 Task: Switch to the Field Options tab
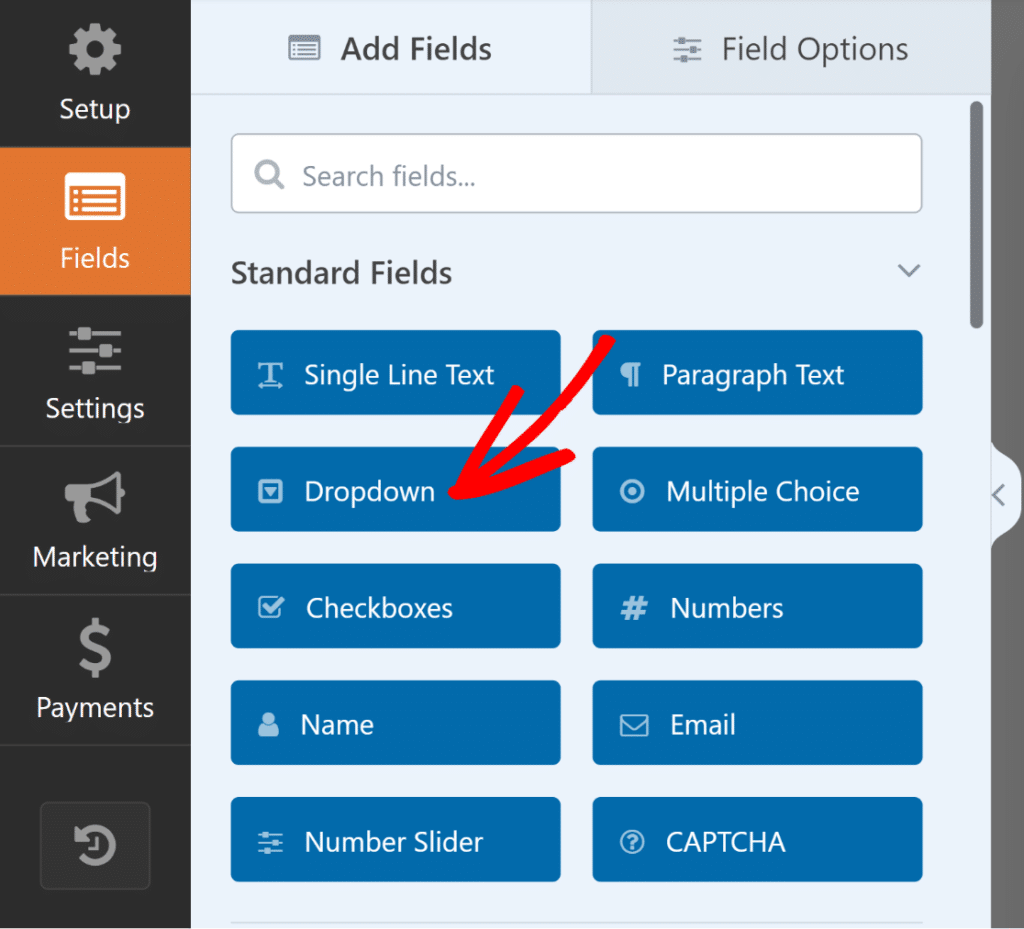pyautogui.click(x=790, y=47)
